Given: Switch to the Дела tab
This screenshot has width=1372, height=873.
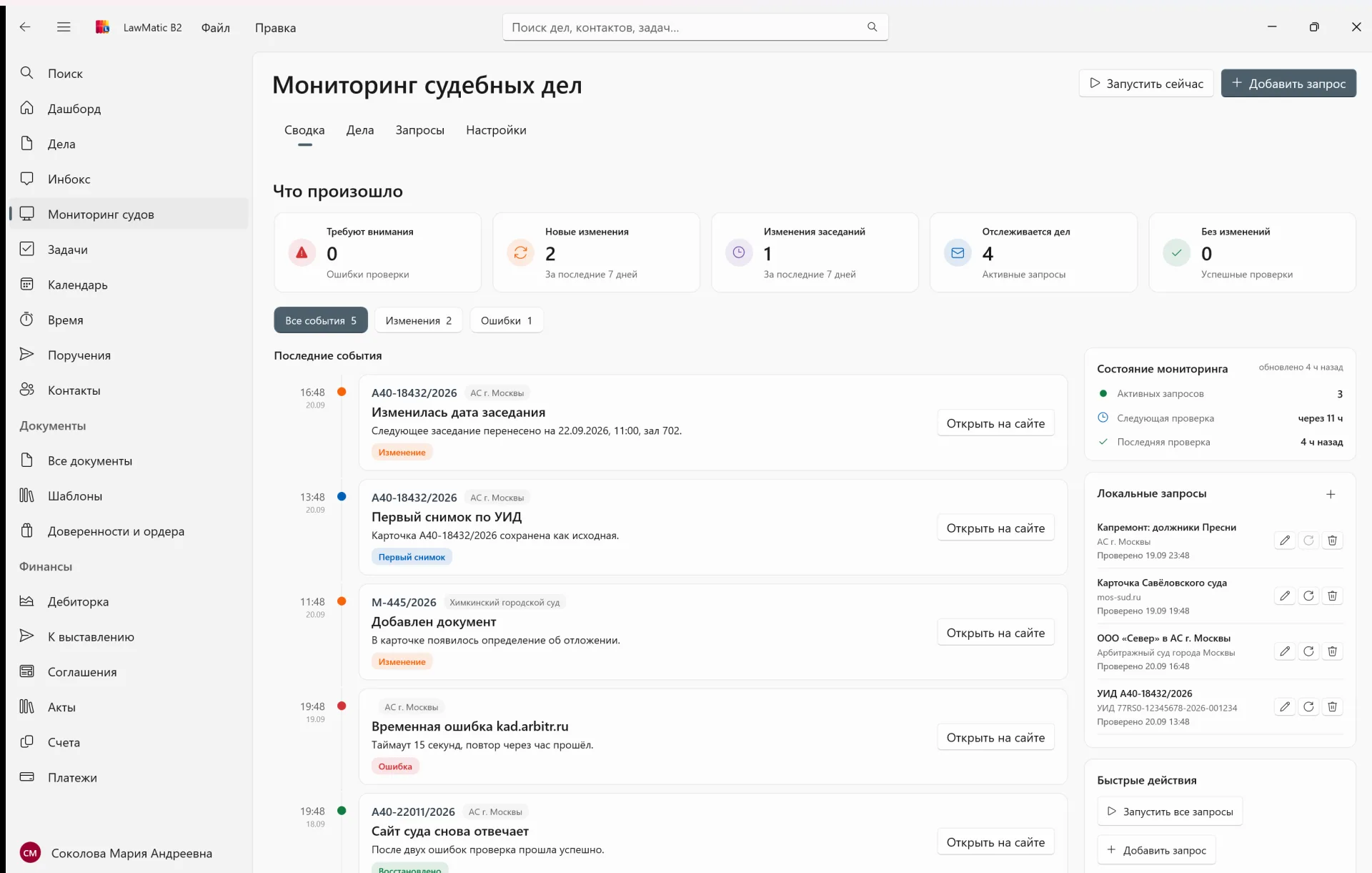Looking at the screenshot, I should (x=360, y=130).
